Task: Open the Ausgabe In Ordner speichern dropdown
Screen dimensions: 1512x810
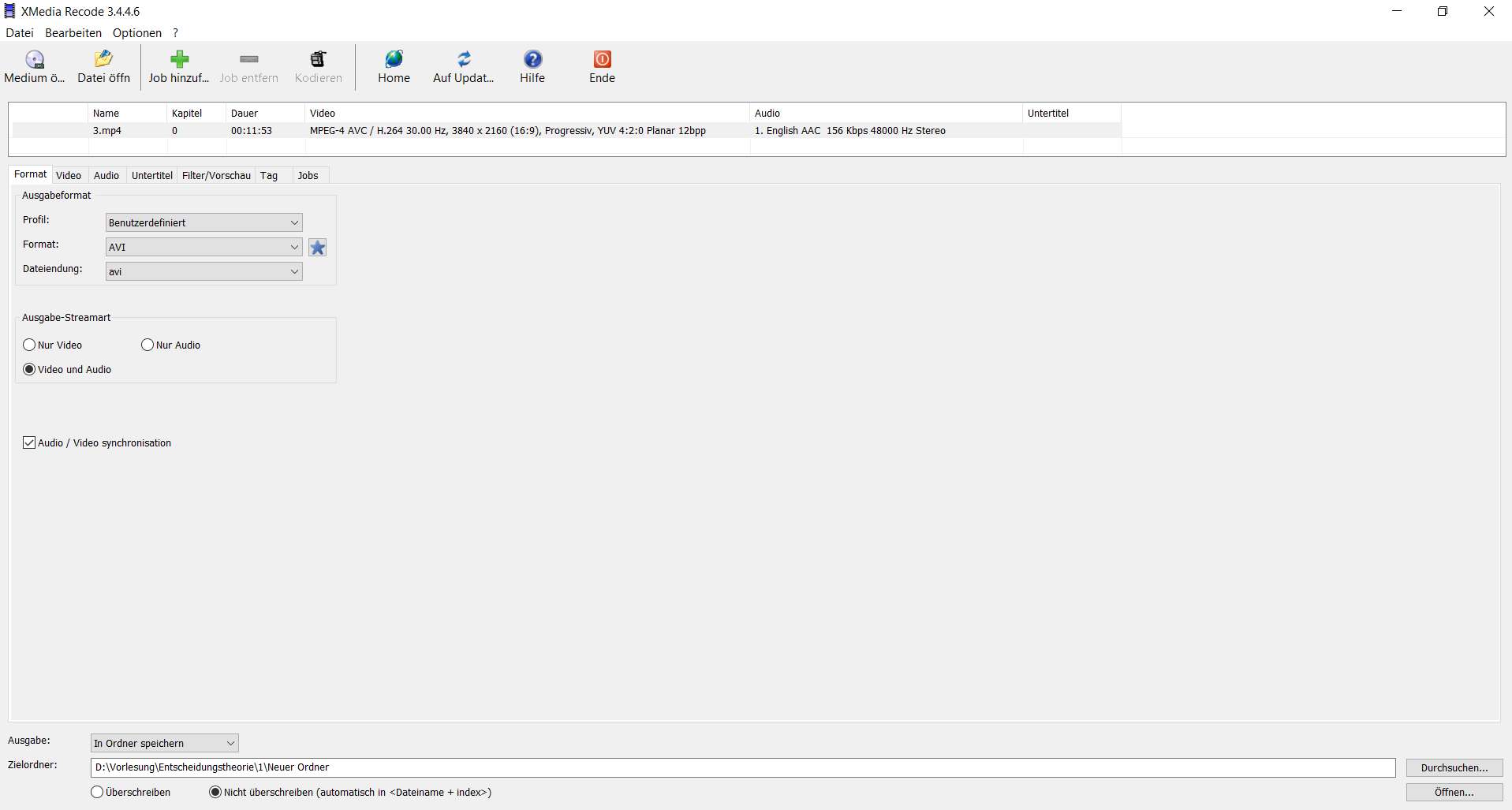Action: (x=165, y=743)
